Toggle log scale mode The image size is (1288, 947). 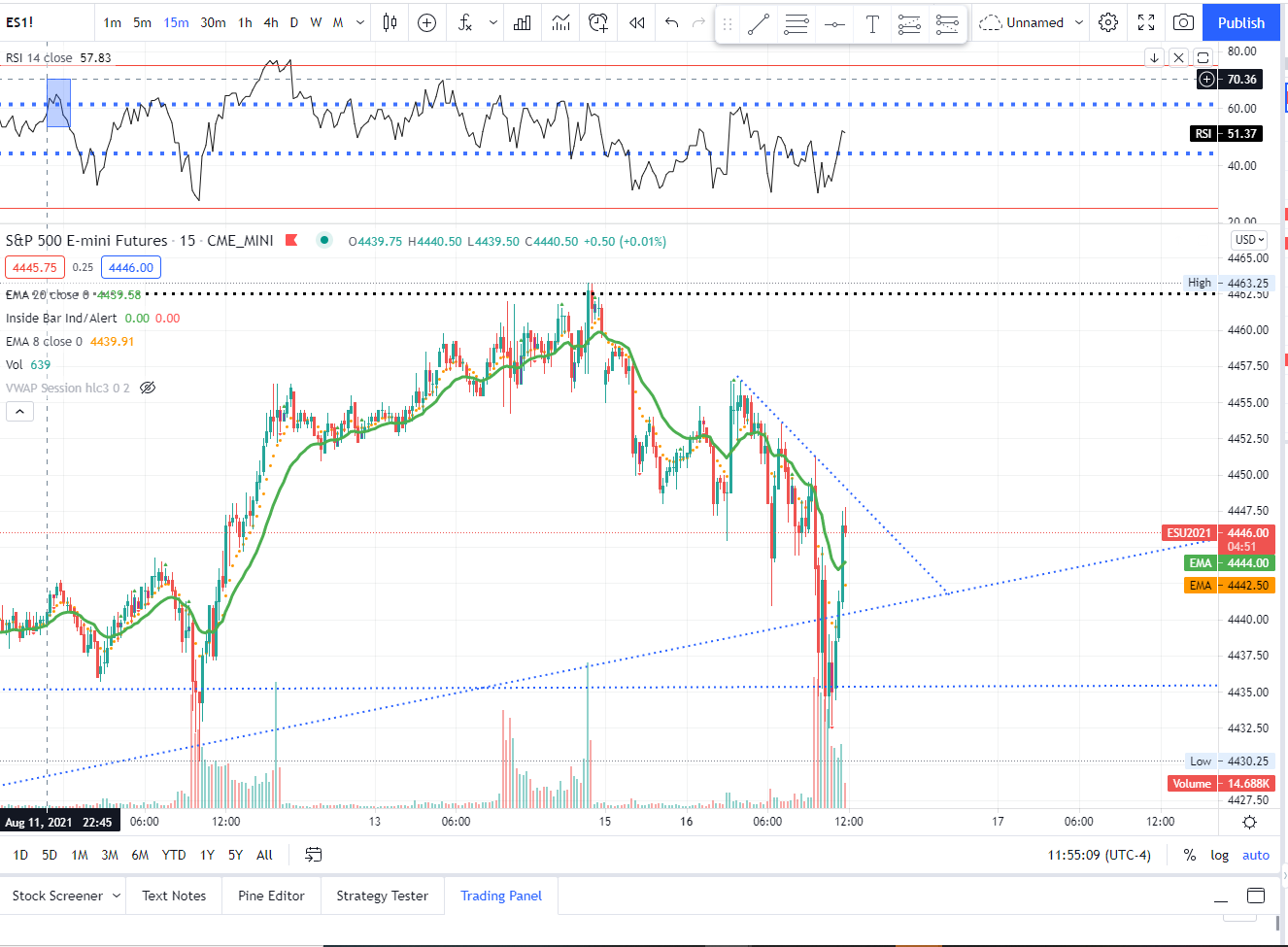click(x=1219, y=855)
